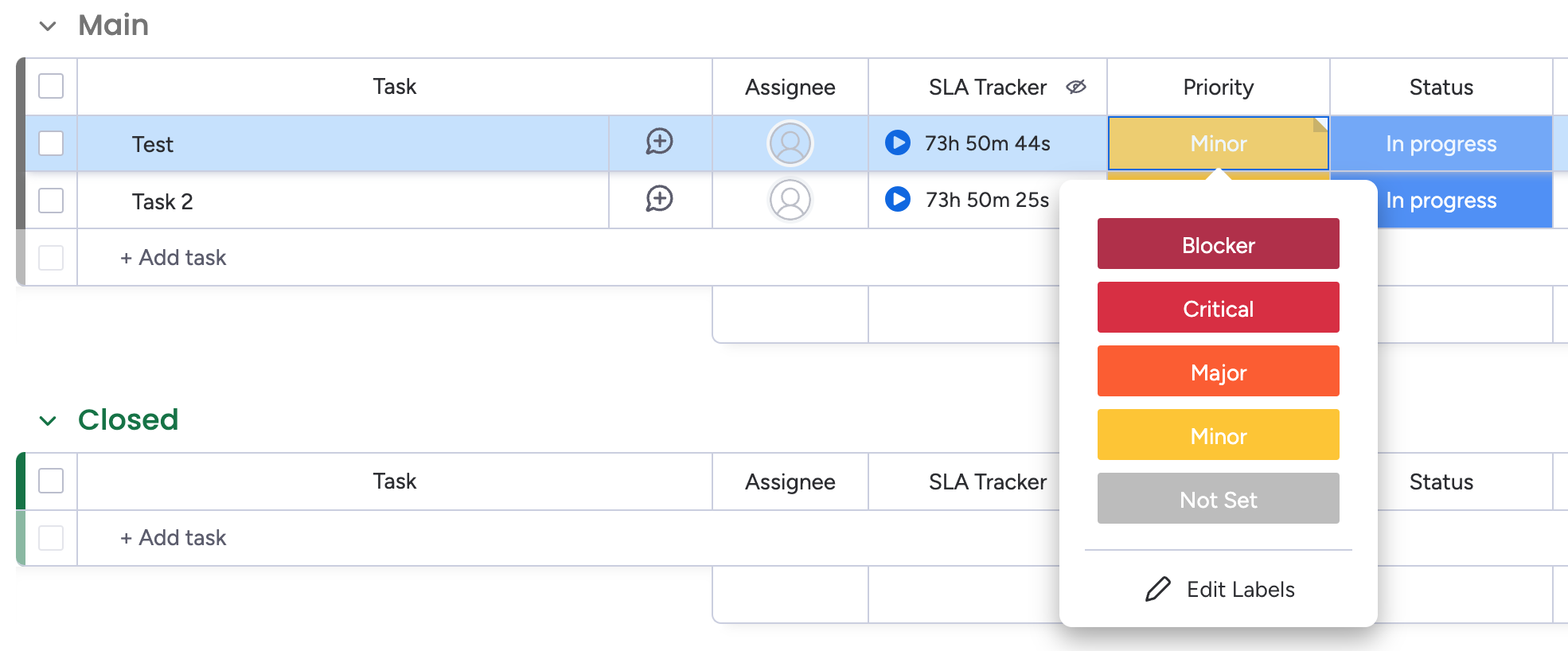Click the Assignee column header in Main
This screenshot has width=1568, height=651.
coord(790,87)
